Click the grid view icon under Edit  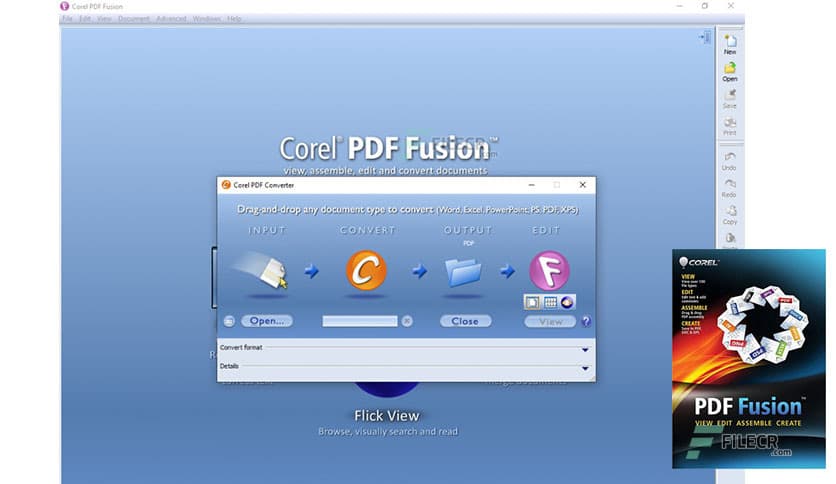pyautogui.click(x=550, y=303)
